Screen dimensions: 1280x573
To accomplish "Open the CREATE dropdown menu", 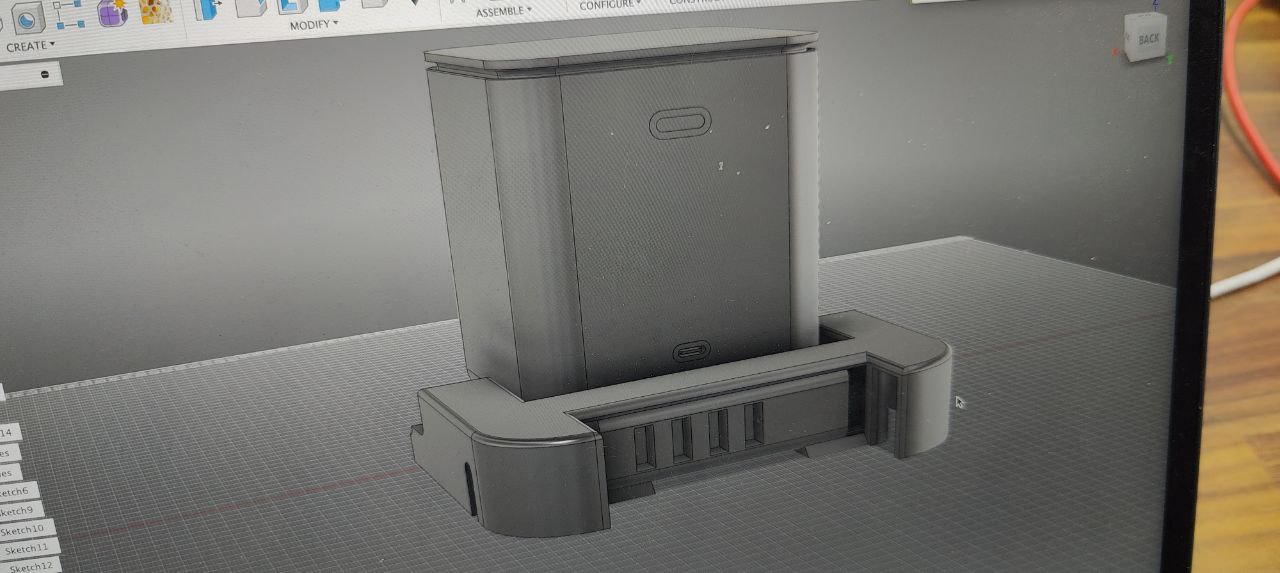I will click(x=30, y=46).
